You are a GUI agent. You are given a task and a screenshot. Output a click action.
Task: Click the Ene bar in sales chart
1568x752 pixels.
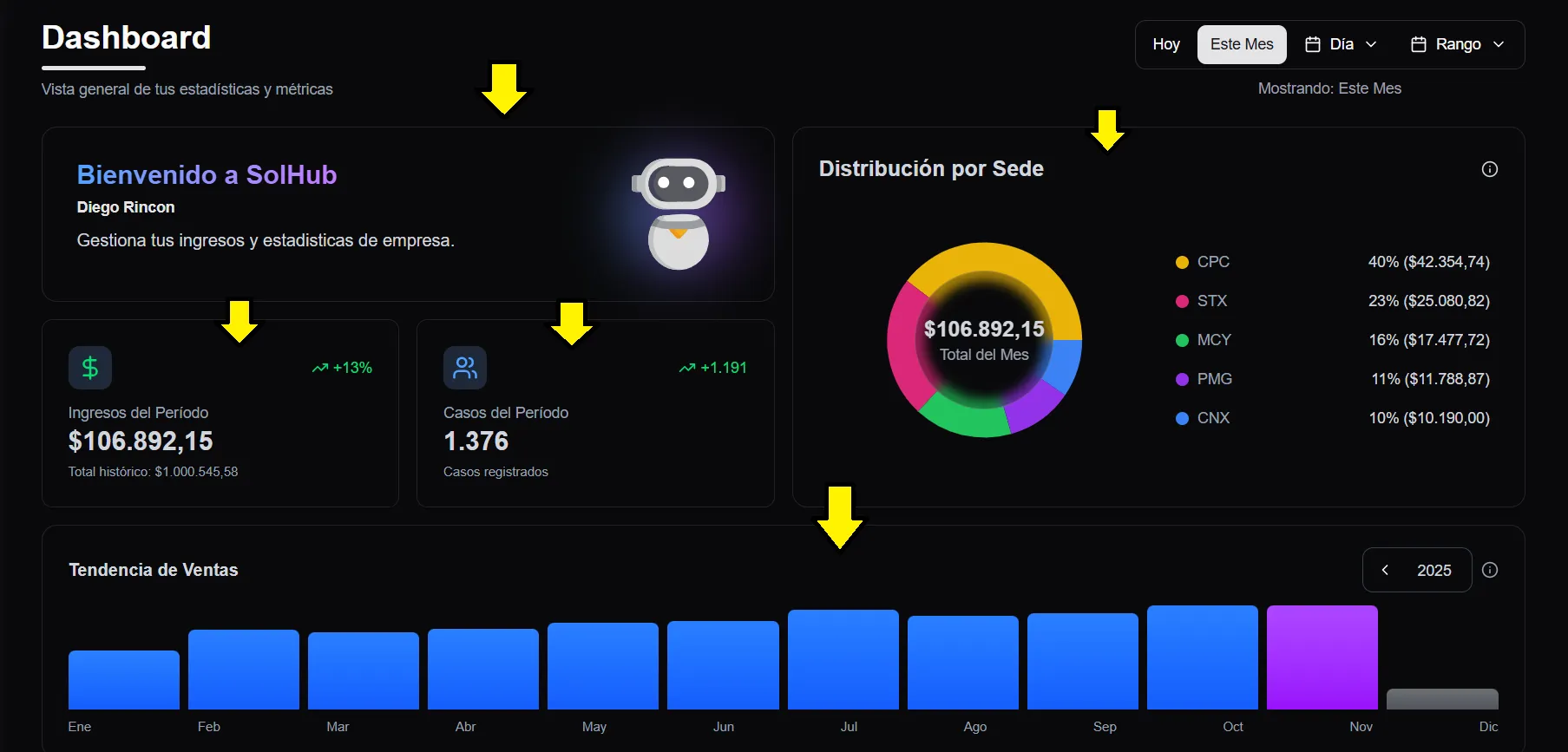coord(124,680)
